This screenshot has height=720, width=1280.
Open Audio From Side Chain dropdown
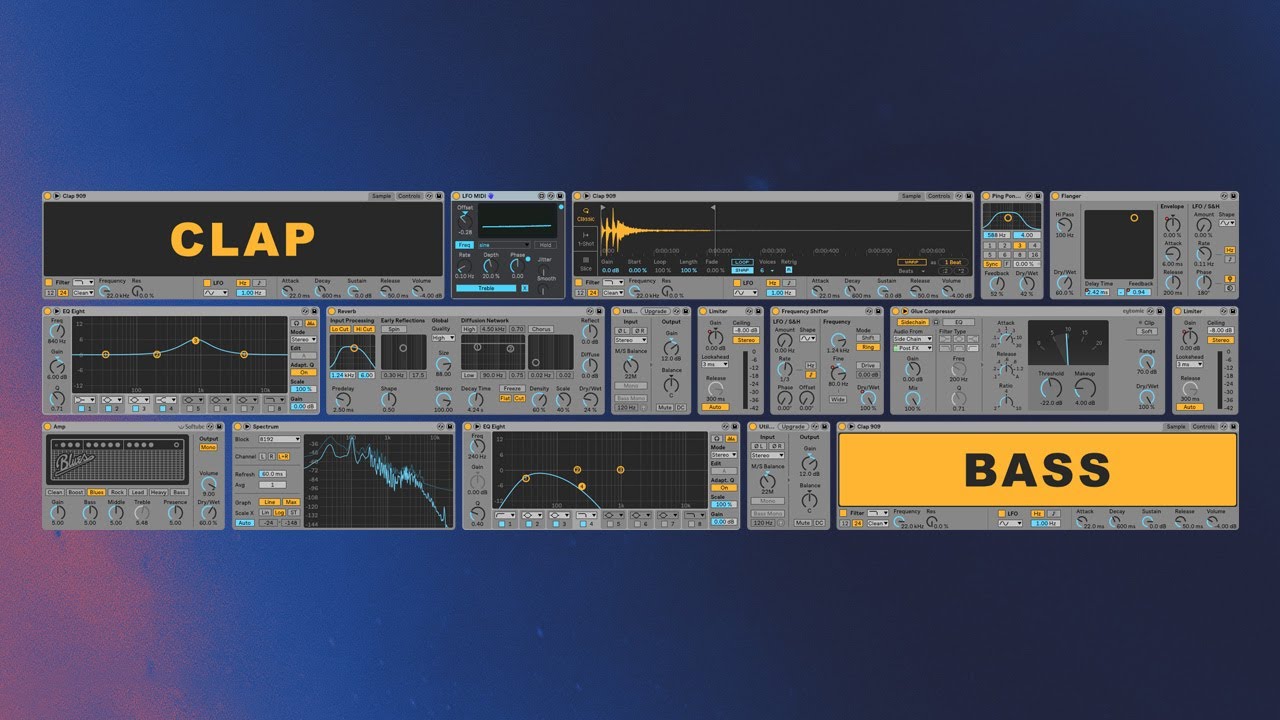[x=913, y=338]
